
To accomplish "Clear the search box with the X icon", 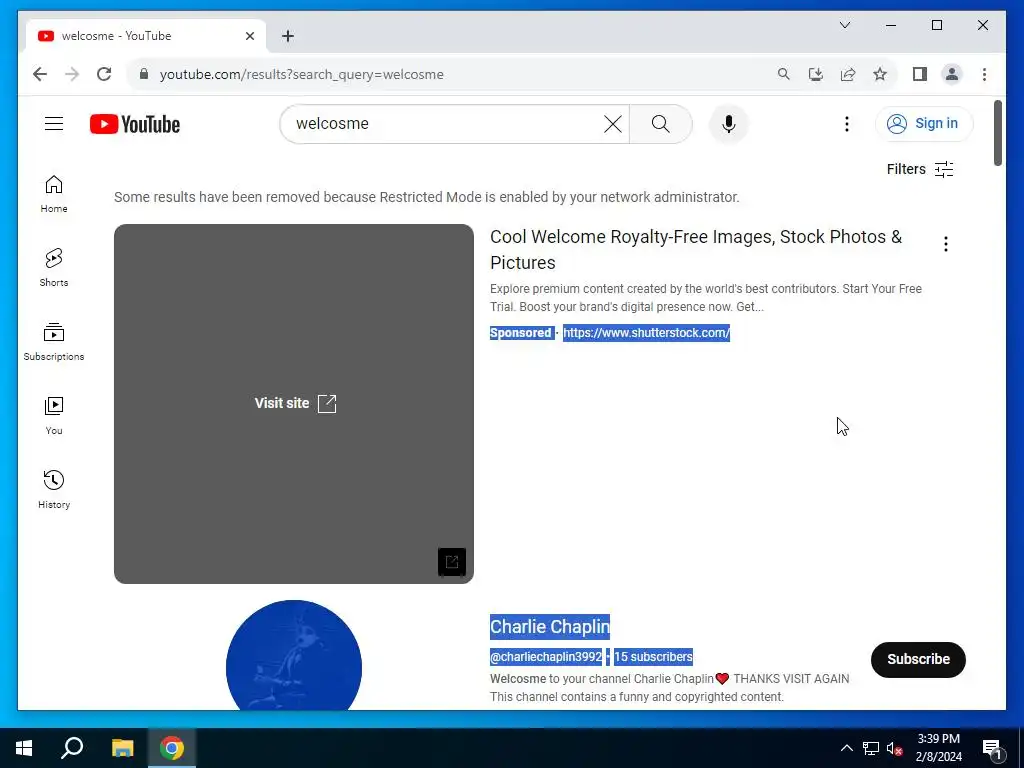I will 613,124.
